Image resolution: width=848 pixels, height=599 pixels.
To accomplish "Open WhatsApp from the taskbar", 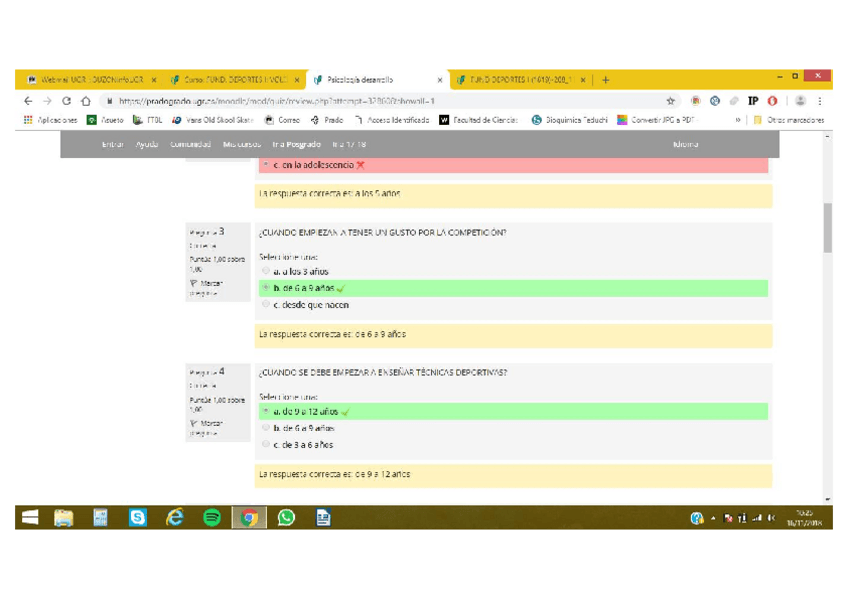I will (x=286, y=517).
